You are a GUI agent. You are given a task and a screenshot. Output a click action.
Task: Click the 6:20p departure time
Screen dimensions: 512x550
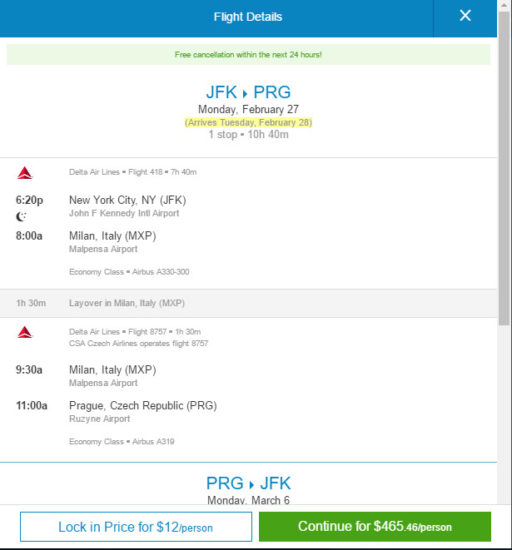[29, 200]
